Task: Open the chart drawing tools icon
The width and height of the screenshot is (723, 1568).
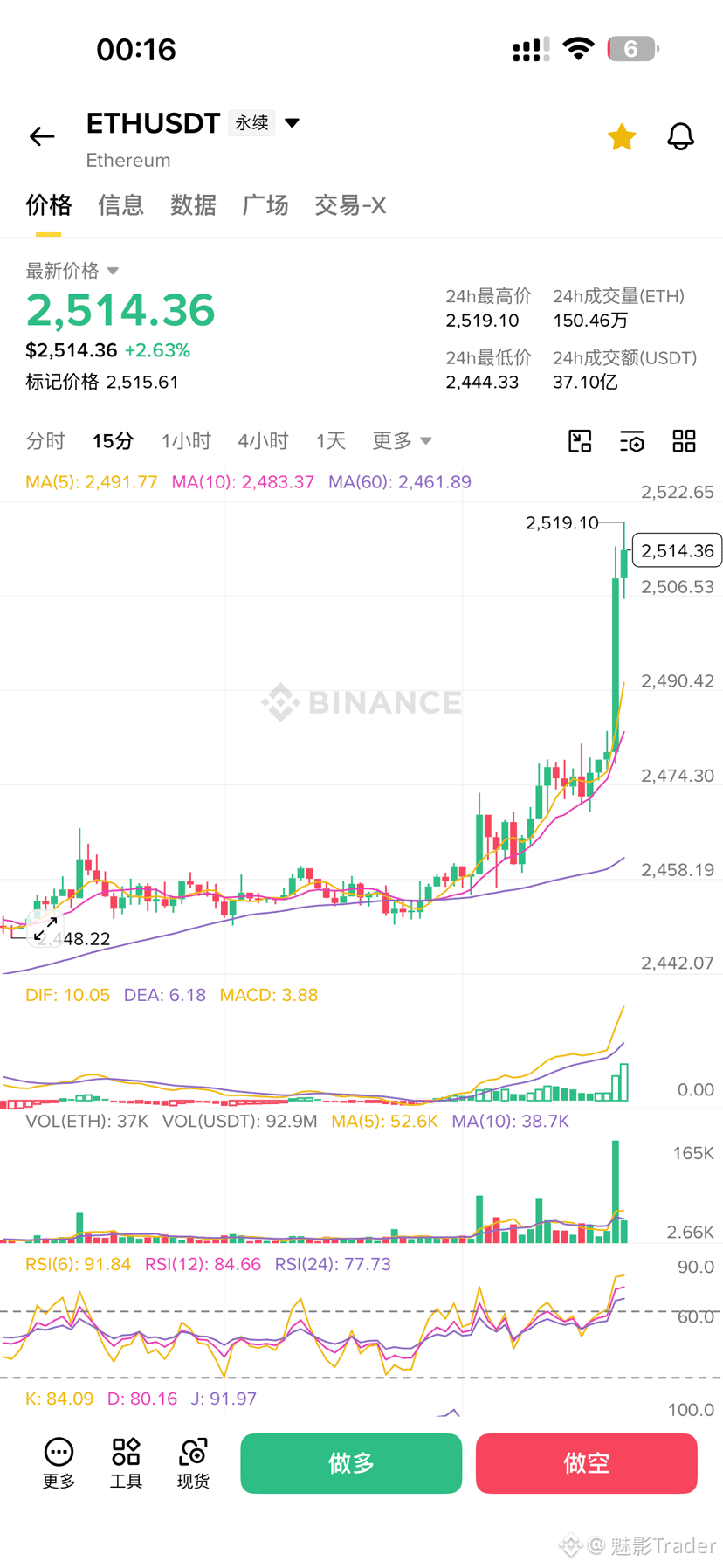Action: tap(580, 441)
